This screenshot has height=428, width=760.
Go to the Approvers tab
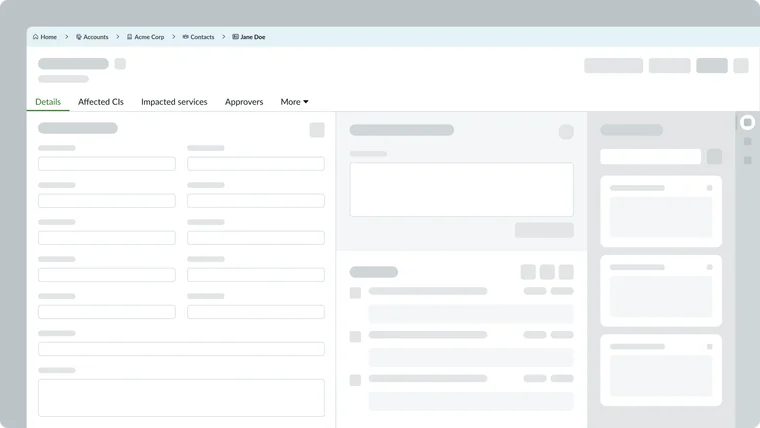244,102
